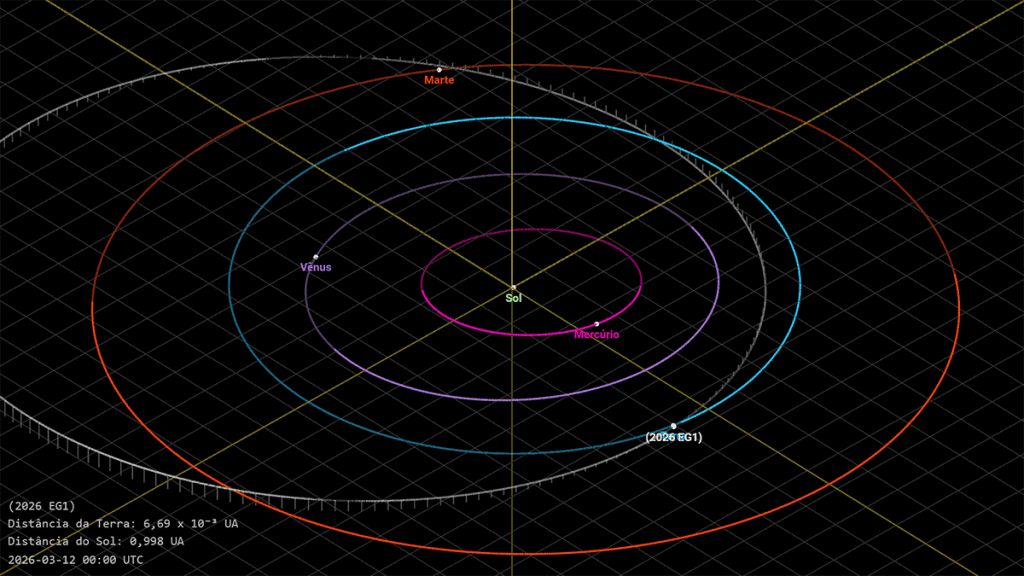Click the Marte planet marker dot
This screenshot has height=576, width=1024.
pyautogui.click(x=439, y=70)
